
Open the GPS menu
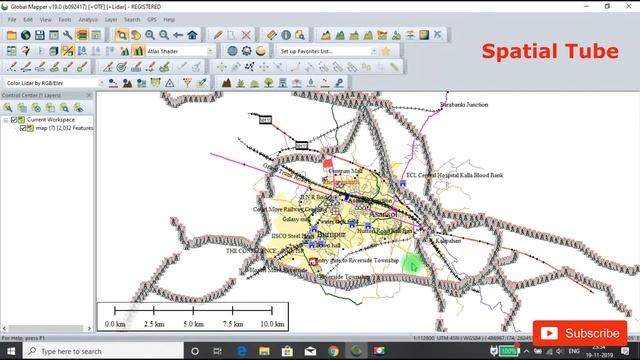[x=152, y=20]
